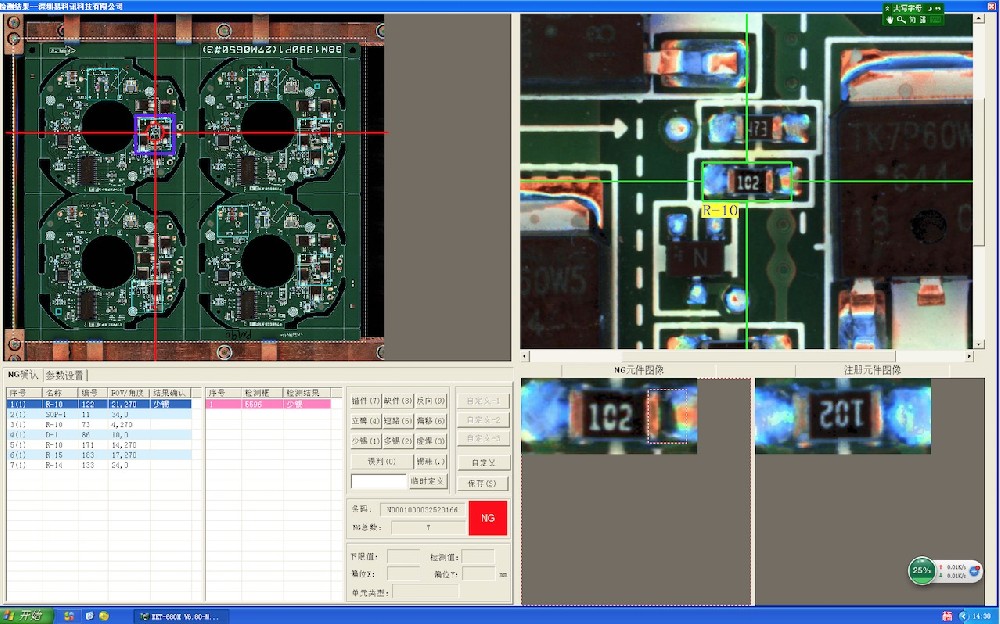Click the 错件 (7) defect button
The height and width of the screenshot is (624, 1000).
365,401
